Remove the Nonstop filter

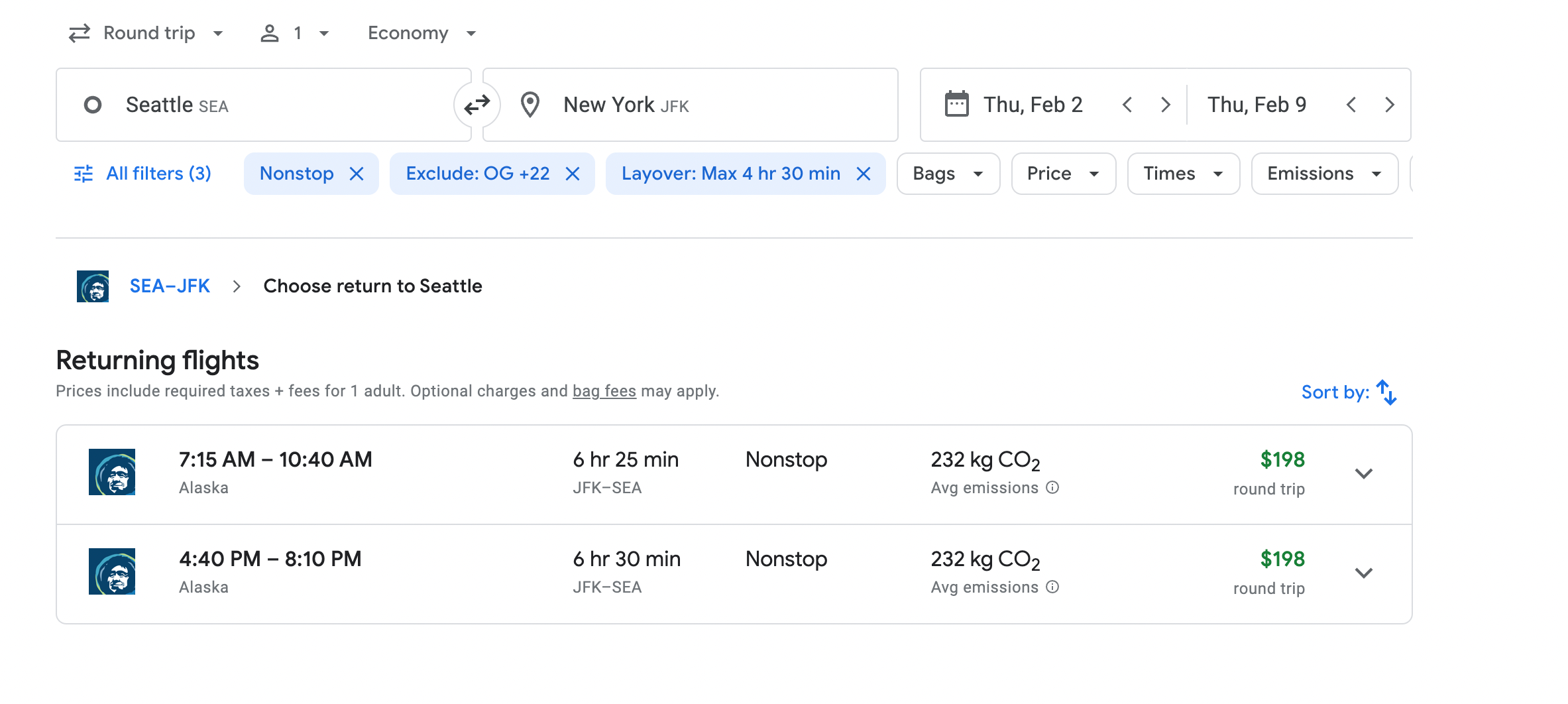pyautogui.click(x=357, y=174)
